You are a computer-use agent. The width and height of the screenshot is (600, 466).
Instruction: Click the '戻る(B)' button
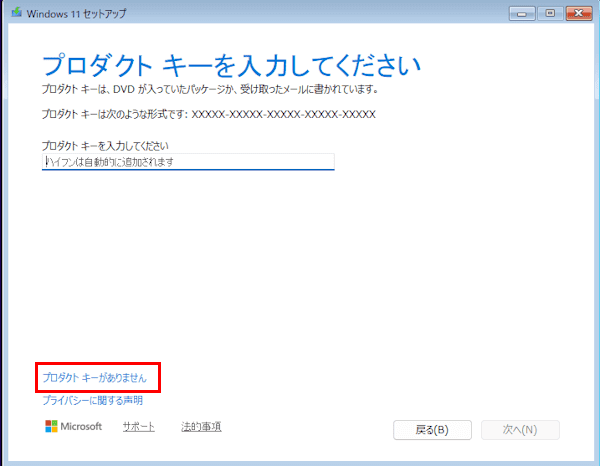(x=432, y=430)
